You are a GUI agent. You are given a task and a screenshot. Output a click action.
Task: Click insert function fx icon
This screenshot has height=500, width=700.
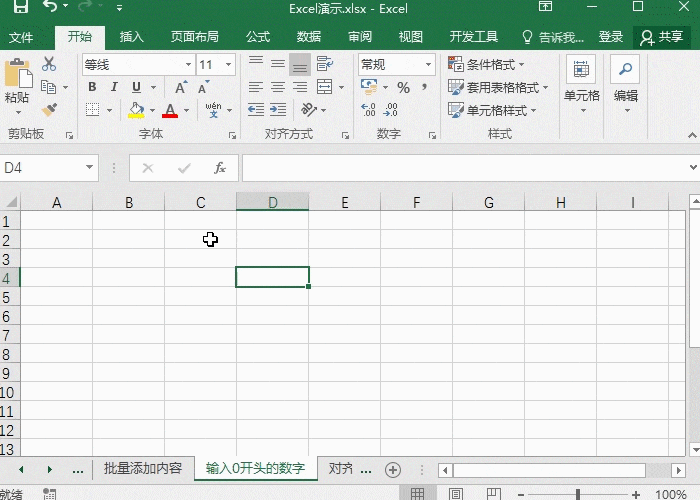point(220,168)
